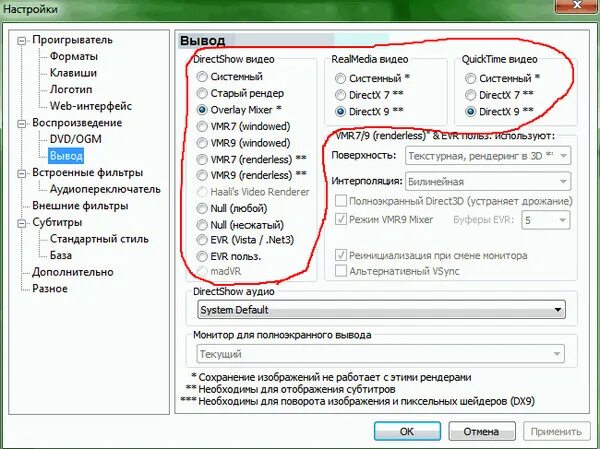Open the Буферы EVR dropdown
Image resolution: width=600 pixels, height=449 pixels.
pyautogui.click(x=546, y=220)
